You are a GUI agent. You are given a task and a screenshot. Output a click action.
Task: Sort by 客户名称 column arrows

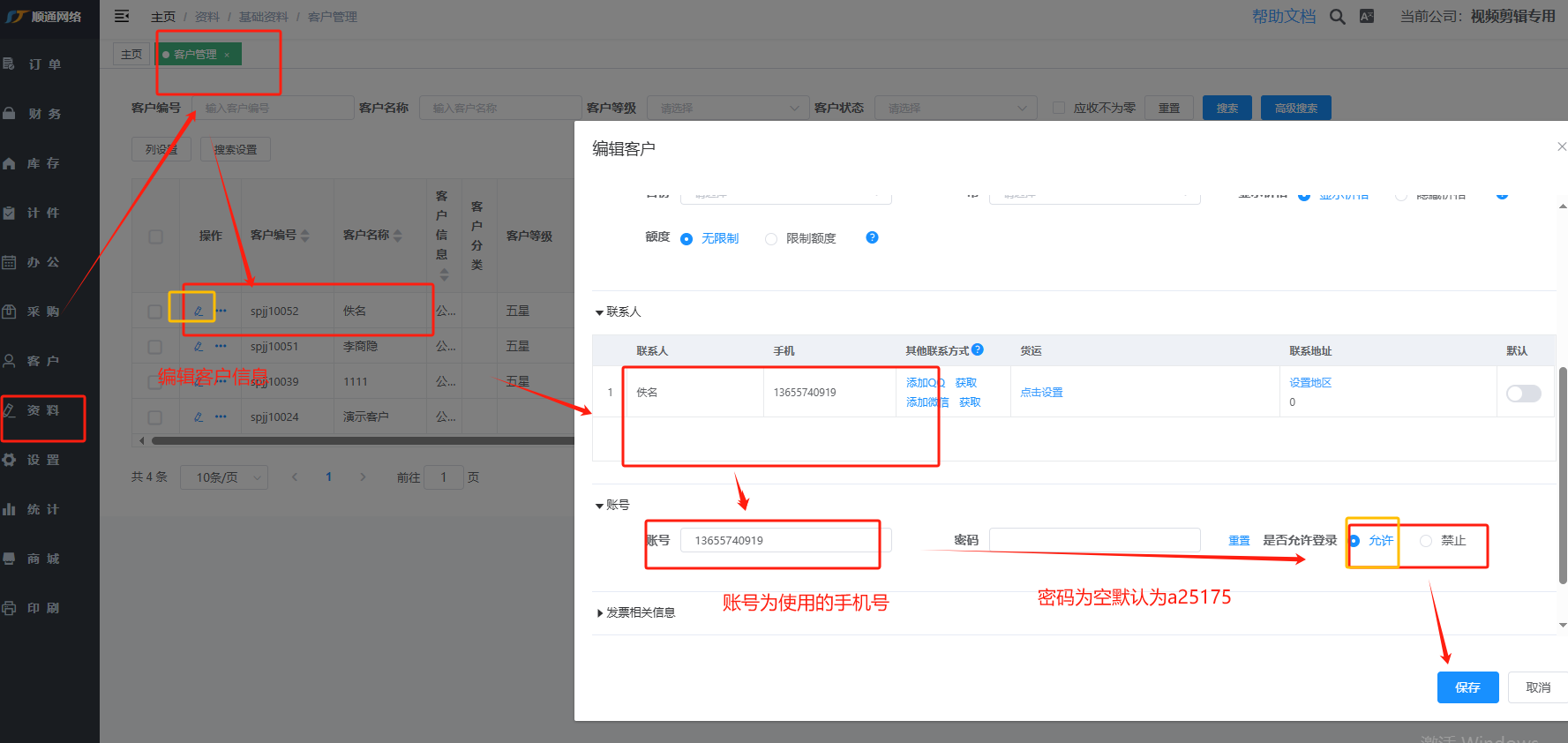[x=398, y=236]
